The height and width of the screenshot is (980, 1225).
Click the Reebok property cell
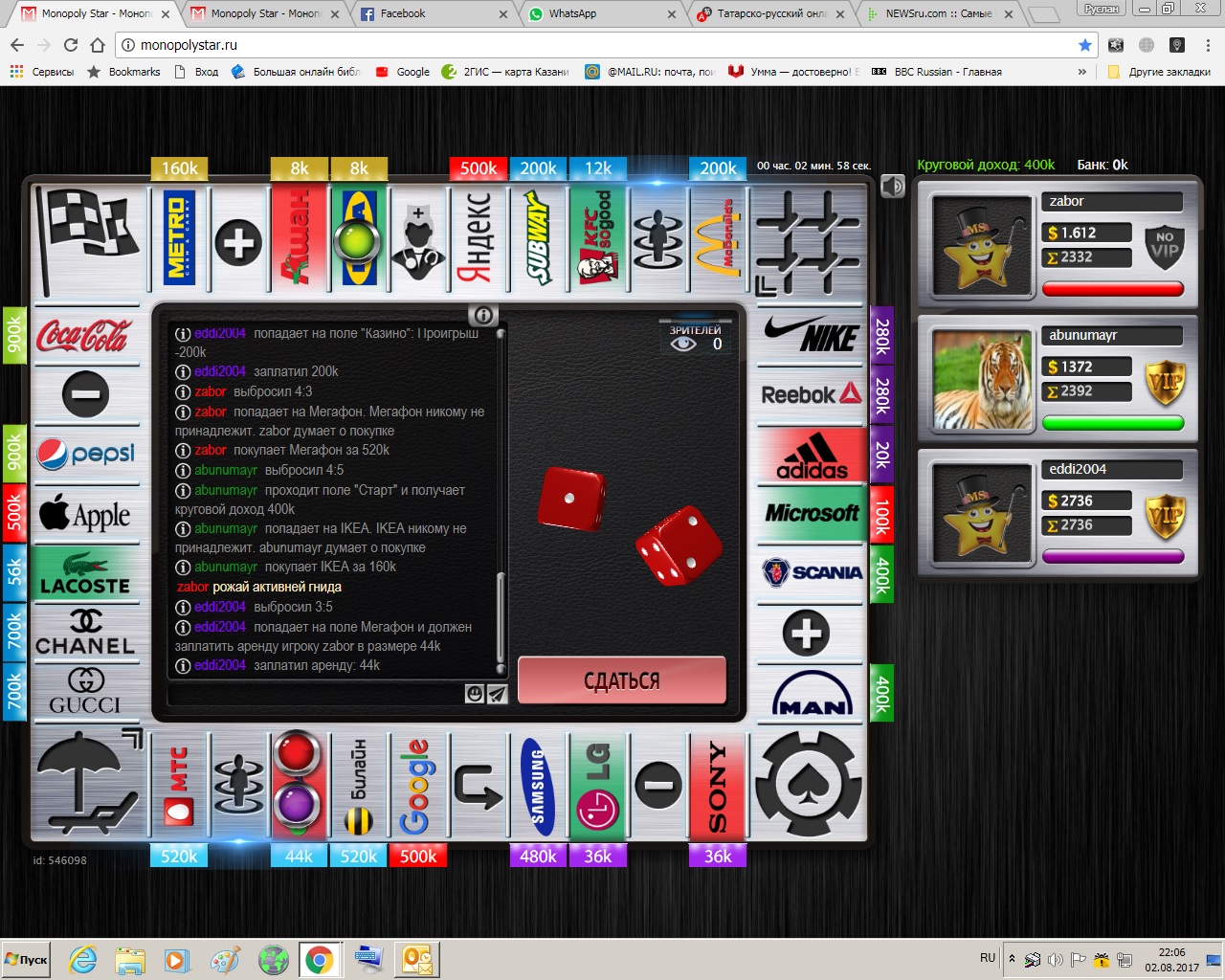click(x=812, y=394)
